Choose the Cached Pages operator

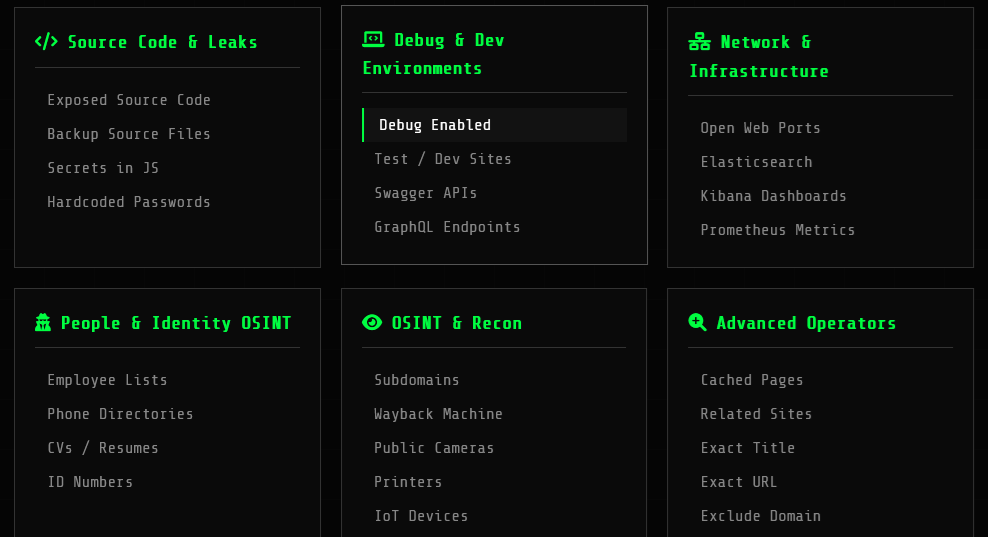[752, 380]
